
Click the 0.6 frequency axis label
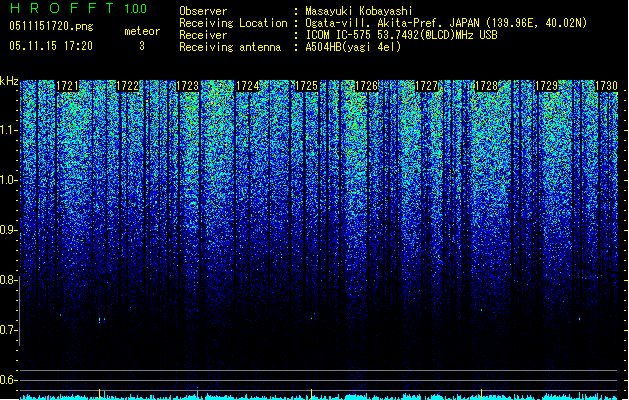click(9, 380)
